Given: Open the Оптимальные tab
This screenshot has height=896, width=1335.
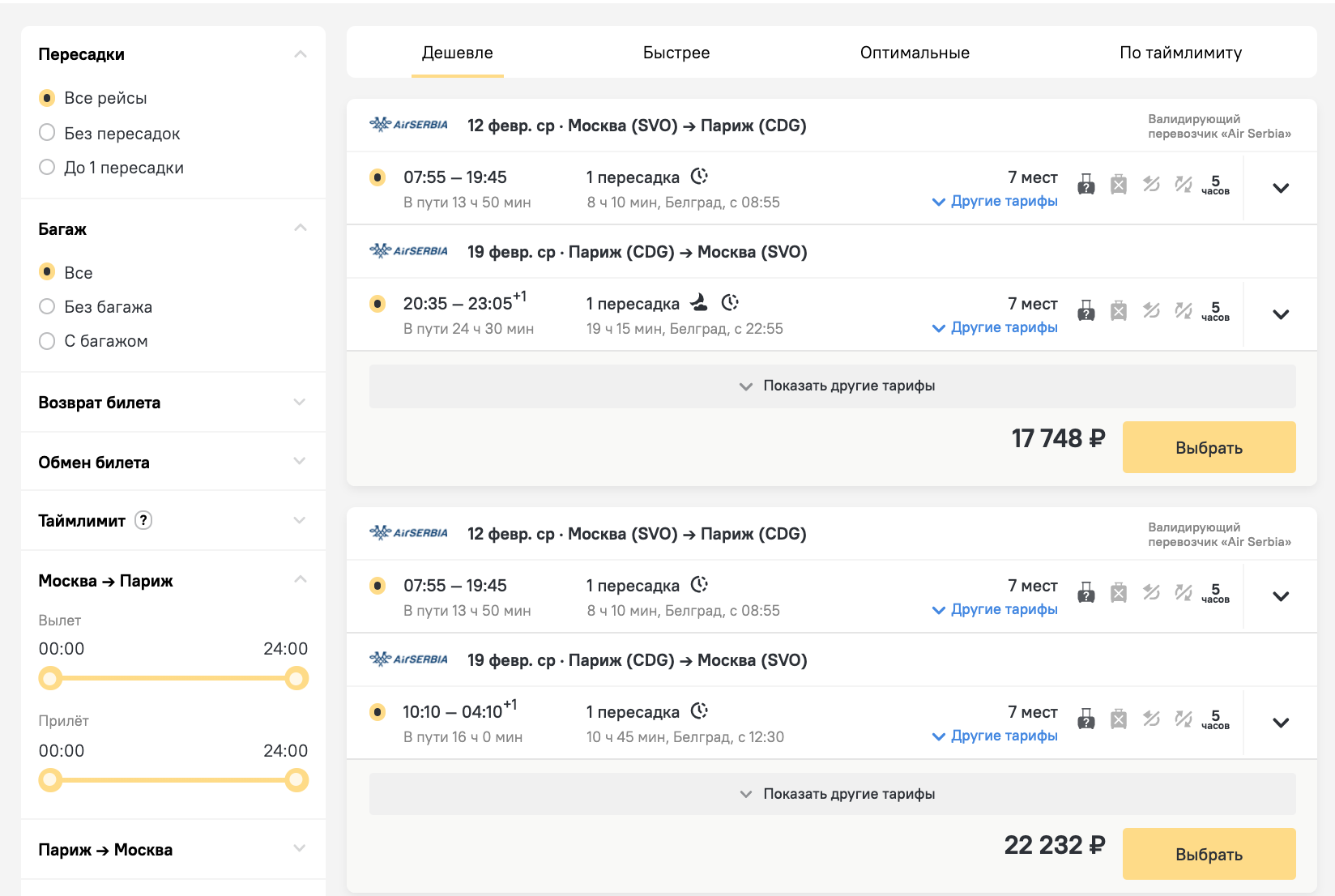Looking at the screenshot, I should click(x=915, y=53).
